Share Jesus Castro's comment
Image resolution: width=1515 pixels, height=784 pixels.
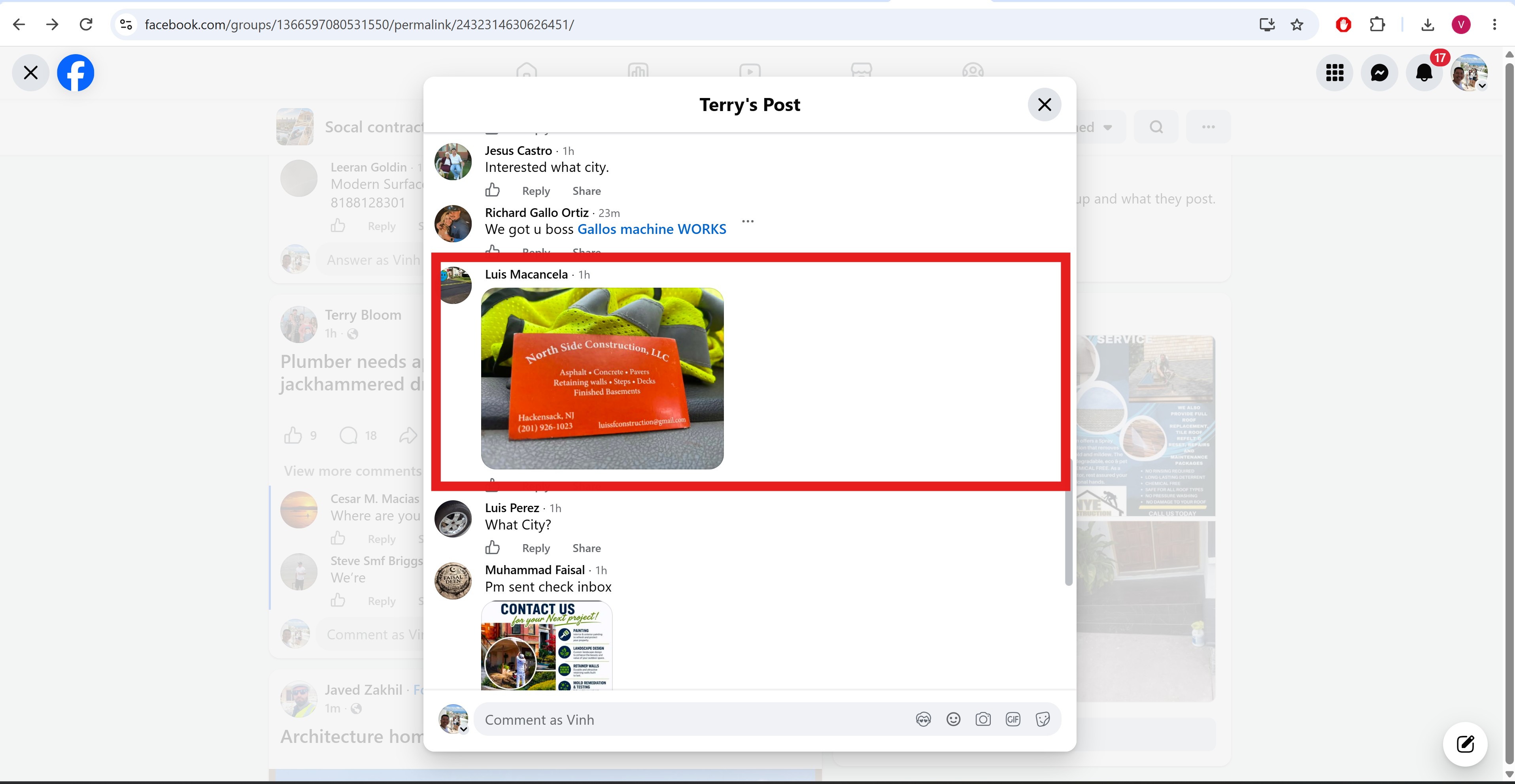pyautogui.click(x=586, y=191)
